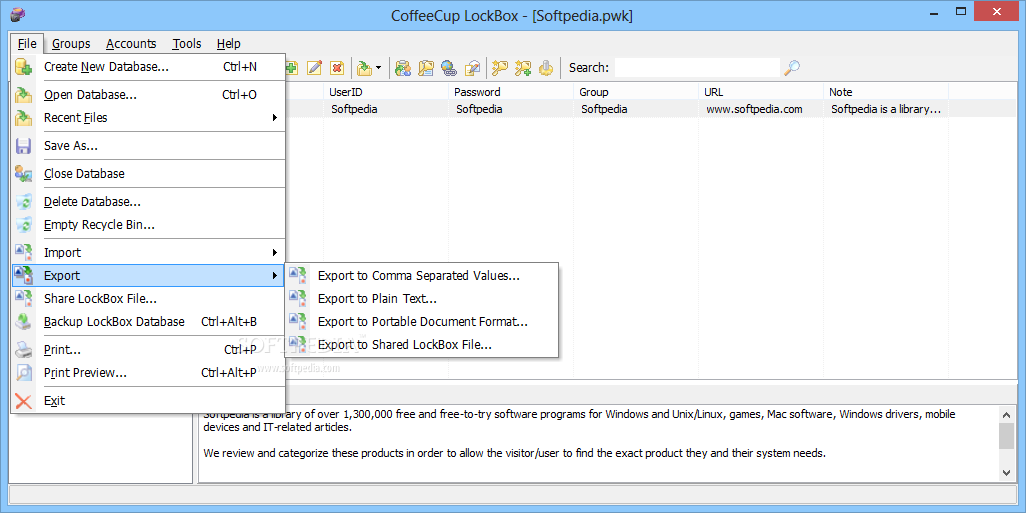Choose Print Preview entry
This screenshot has width=1026, height=513.
point(149,373)
